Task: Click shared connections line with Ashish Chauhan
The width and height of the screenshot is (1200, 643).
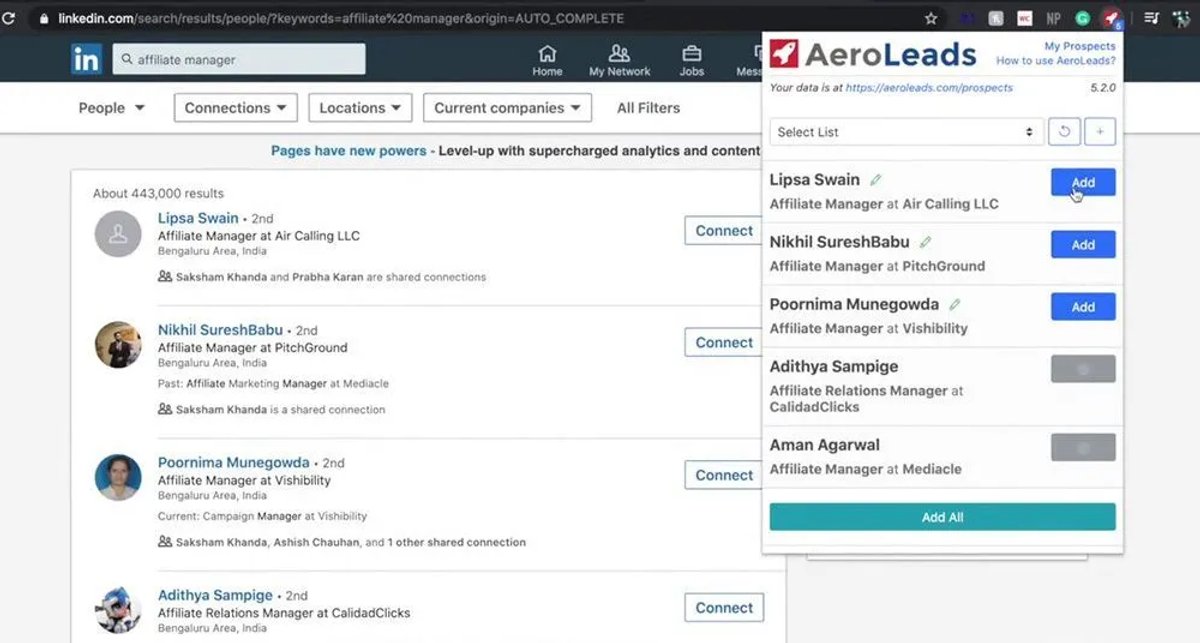Action: (x=342, y=542)
